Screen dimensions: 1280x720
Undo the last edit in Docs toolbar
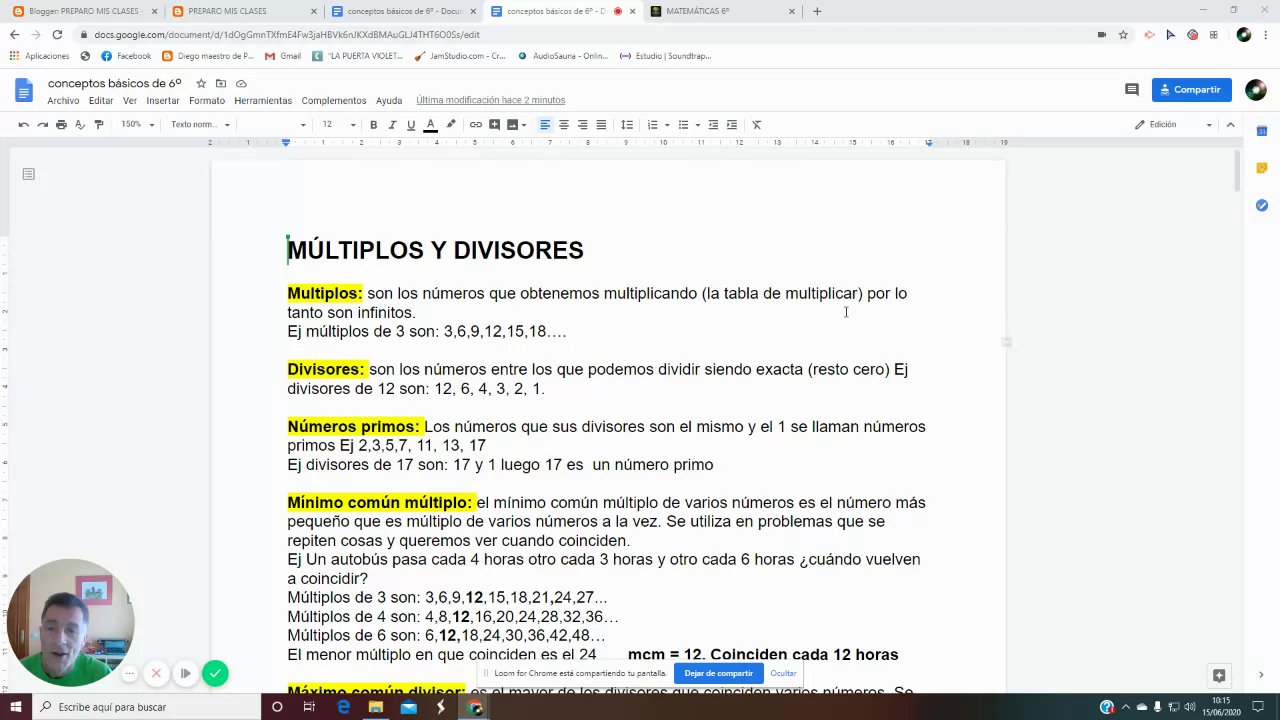23,125
